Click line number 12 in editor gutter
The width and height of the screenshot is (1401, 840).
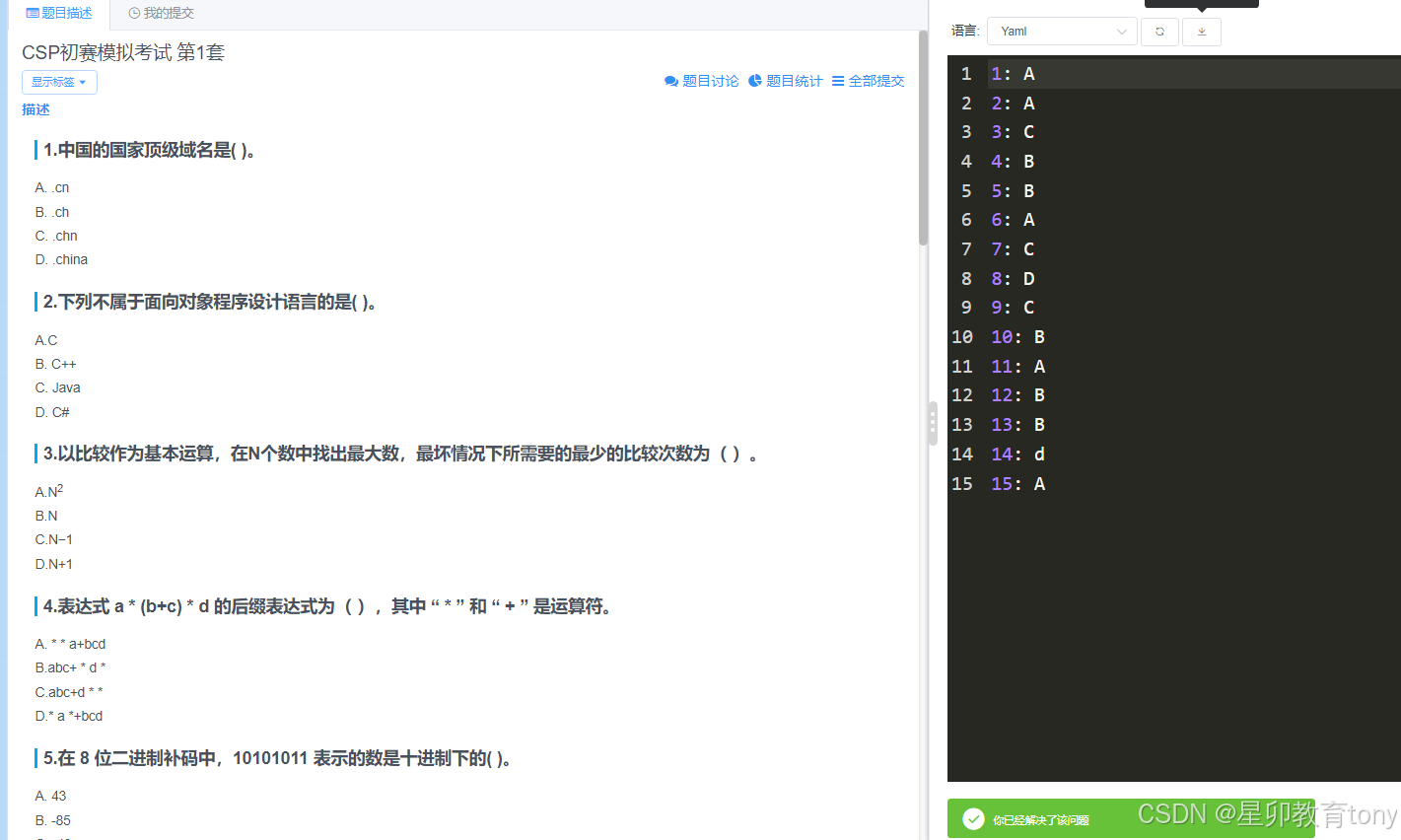click(x=962, y=395)
